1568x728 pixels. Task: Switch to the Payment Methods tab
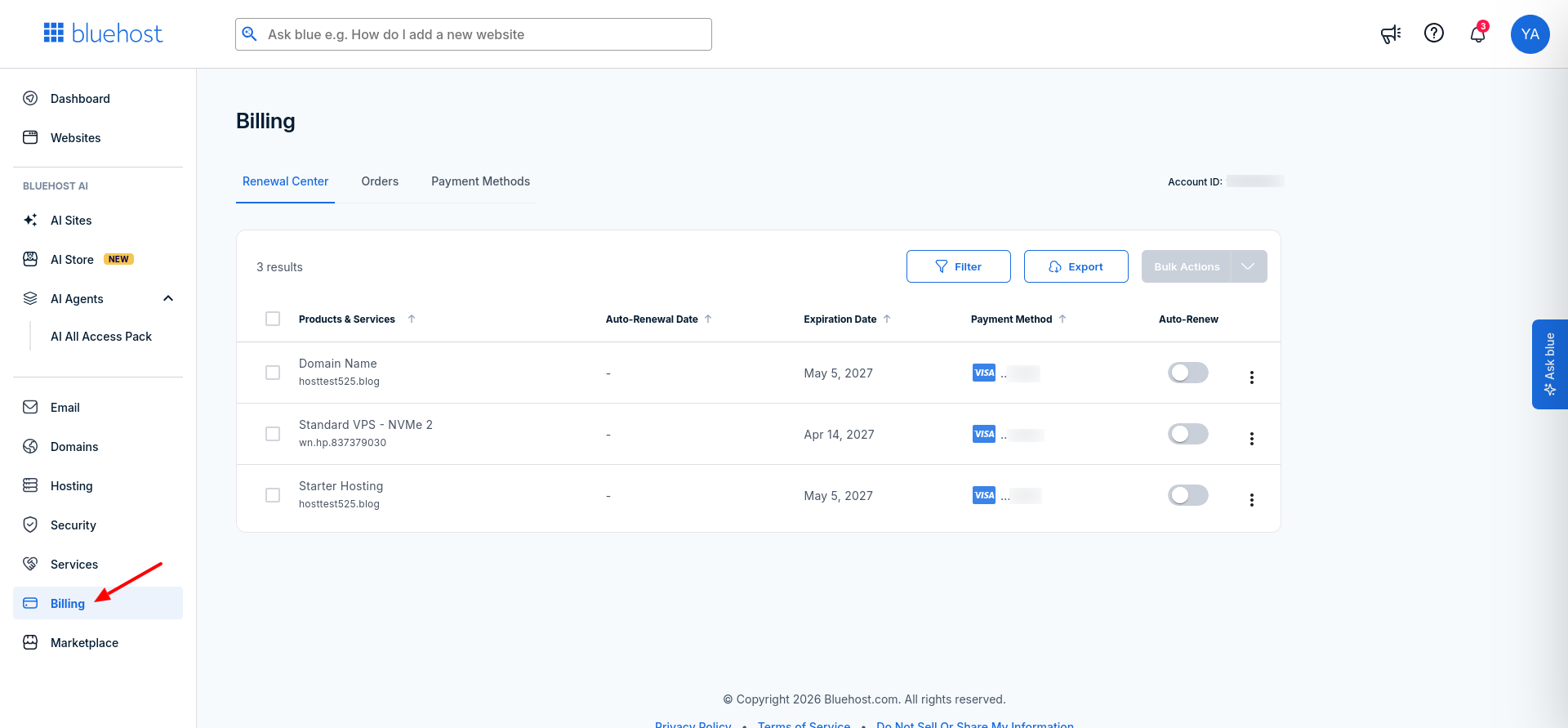[480, 181]
